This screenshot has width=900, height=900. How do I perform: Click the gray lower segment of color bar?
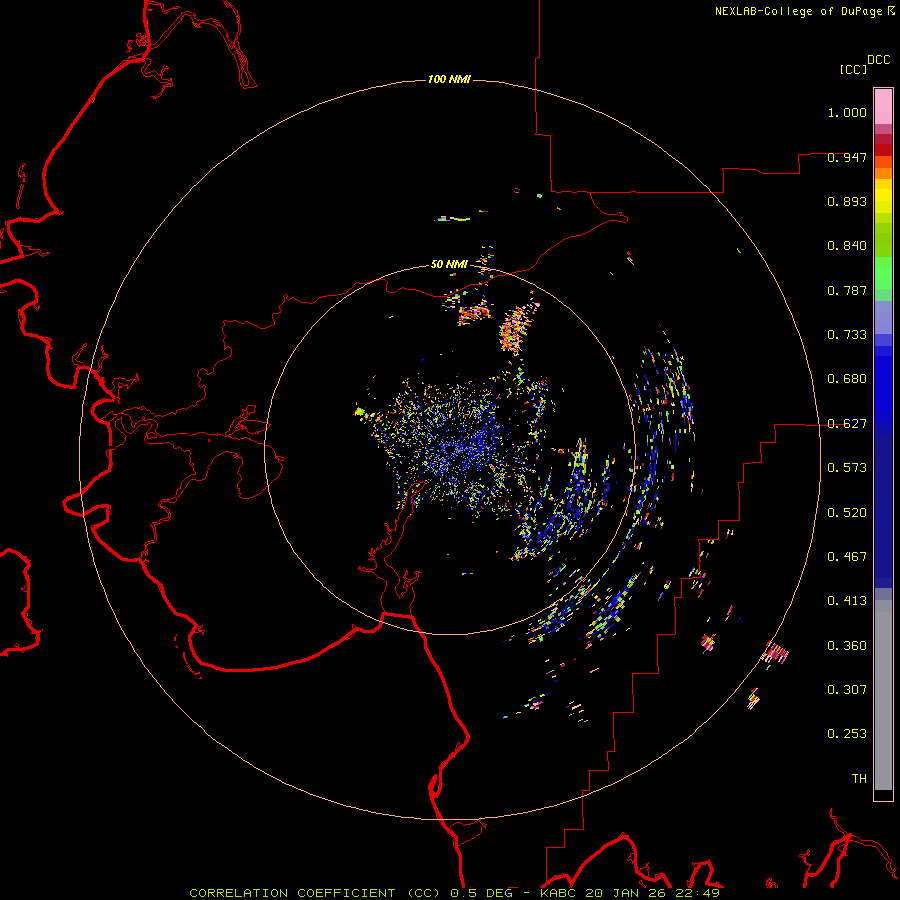tap(883, 695)
